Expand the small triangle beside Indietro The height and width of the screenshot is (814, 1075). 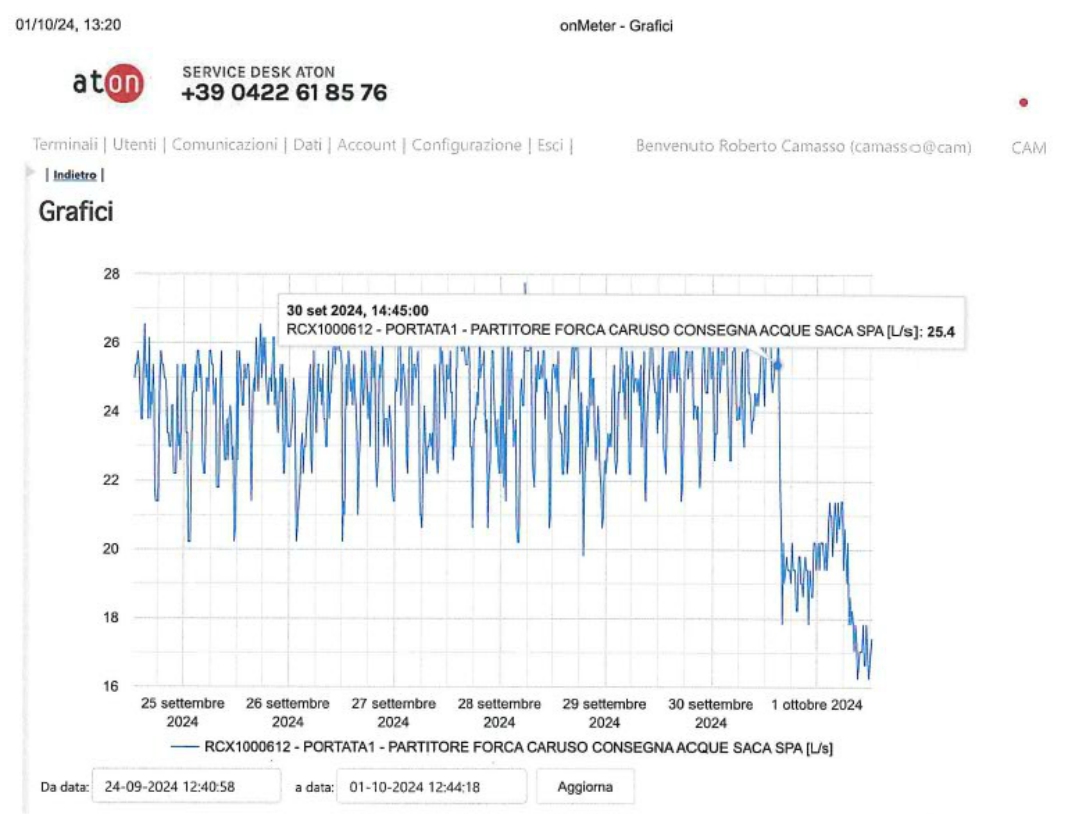point(30,173)
